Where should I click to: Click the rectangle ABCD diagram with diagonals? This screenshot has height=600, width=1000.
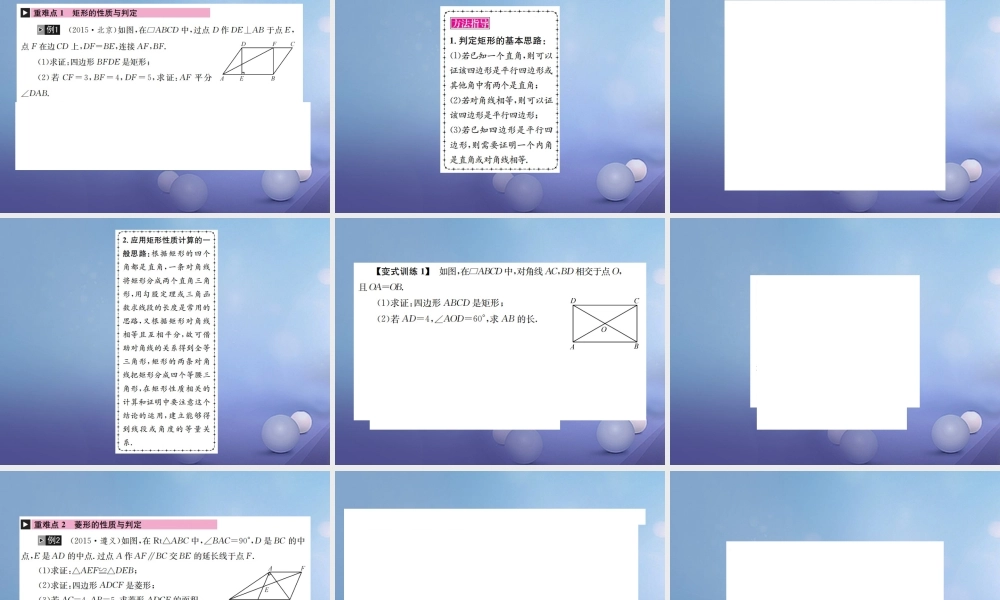pos(605,323)
